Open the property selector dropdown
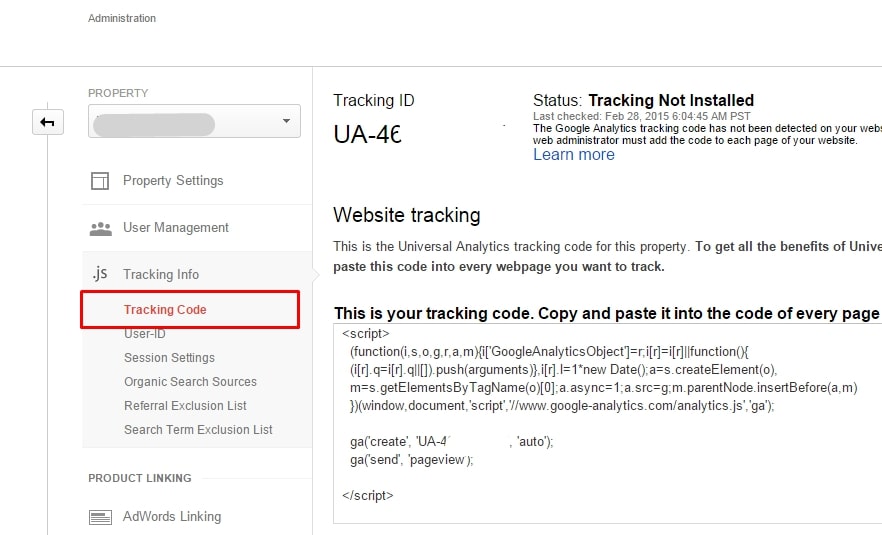 pos(194,122)
